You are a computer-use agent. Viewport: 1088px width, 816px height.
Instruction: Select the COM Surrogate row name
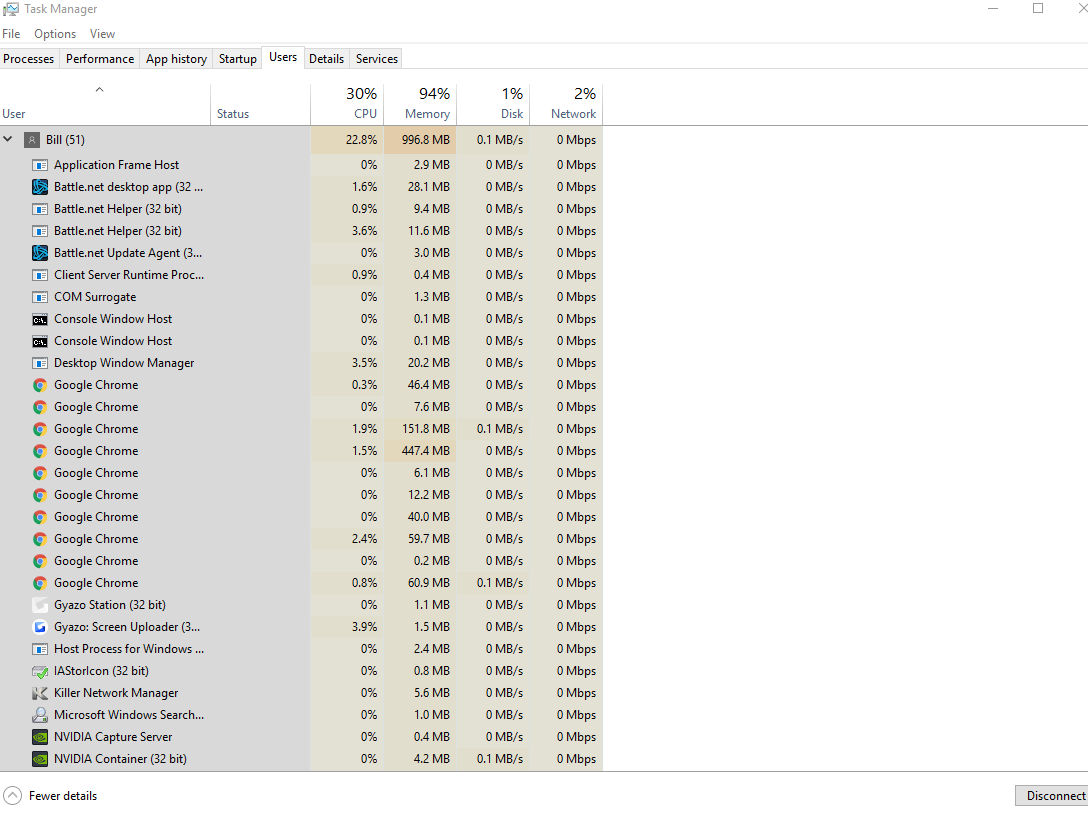(95, 297)
